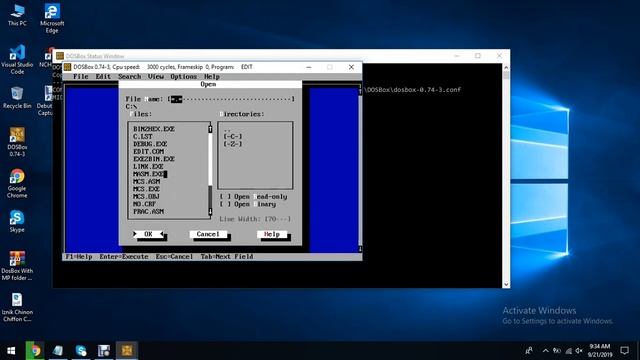Click the DOSBox window title bar icon
640x360 pixels.
tap(68, 67)
